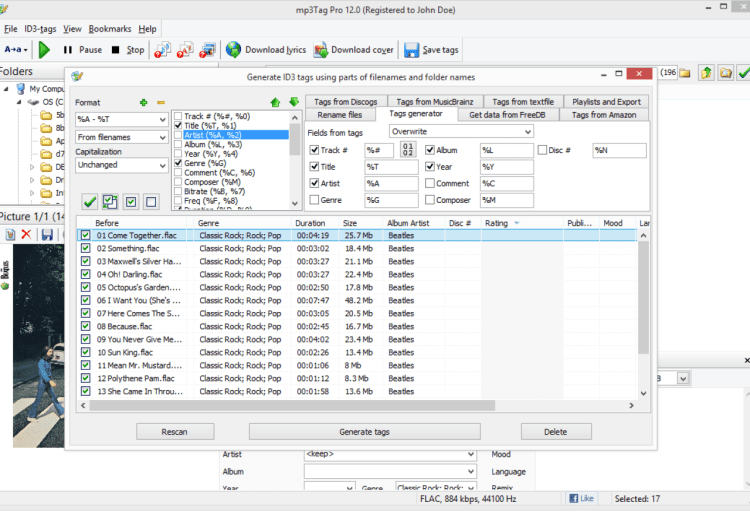Click the Save tags floppy disk icon
This screenshot has width=750, height=512.
click(411, 49)
